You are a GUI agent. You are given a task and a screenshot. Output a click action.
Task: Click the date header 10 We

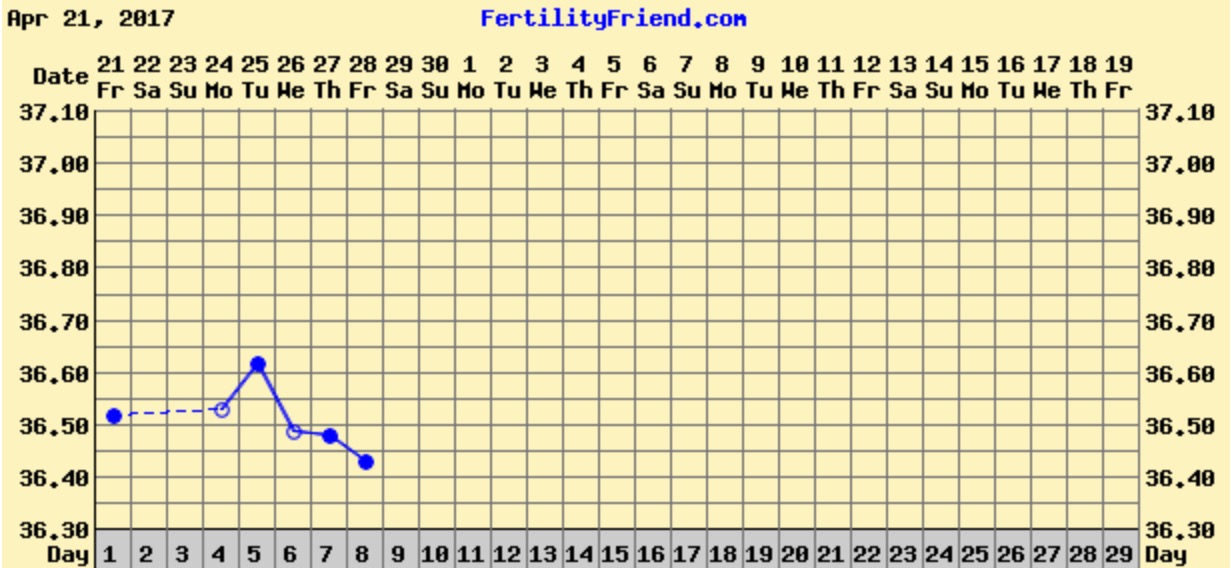click(795, 77)
